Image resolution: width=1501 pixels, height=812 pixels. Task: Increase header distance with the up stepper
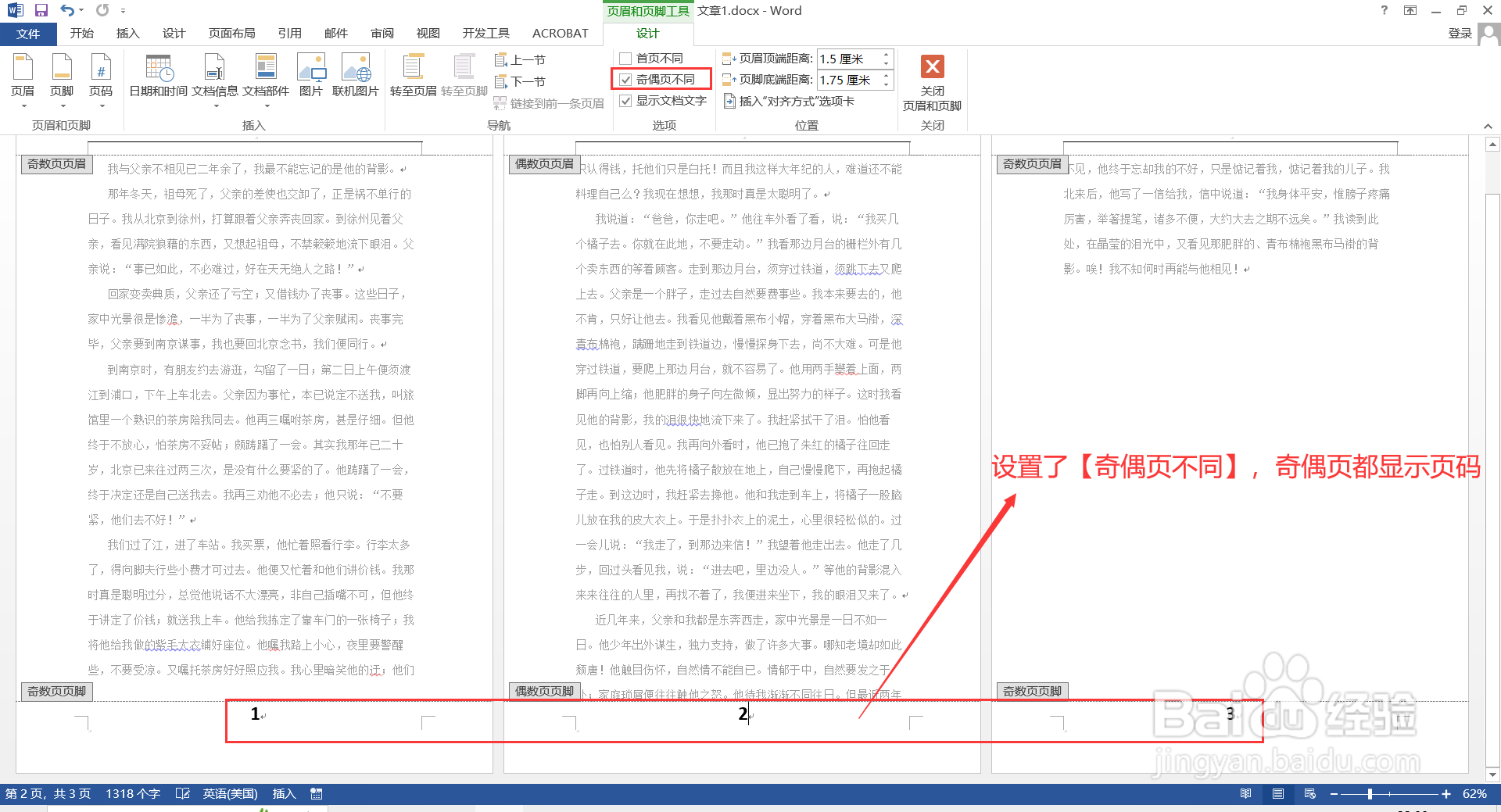(x=885, y=54)
